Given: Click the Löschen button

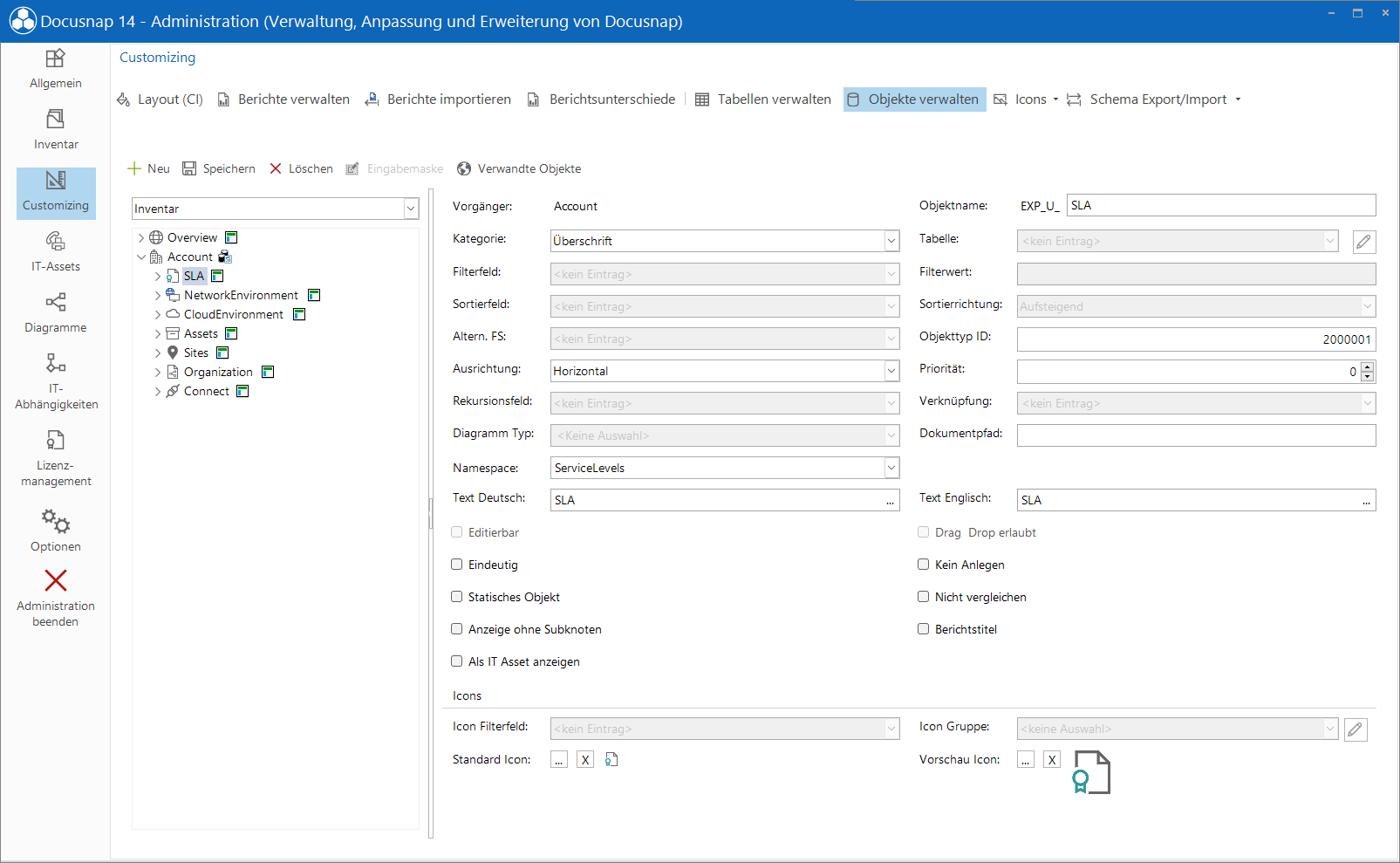Looking at the screenshot, I should [301, 168].
